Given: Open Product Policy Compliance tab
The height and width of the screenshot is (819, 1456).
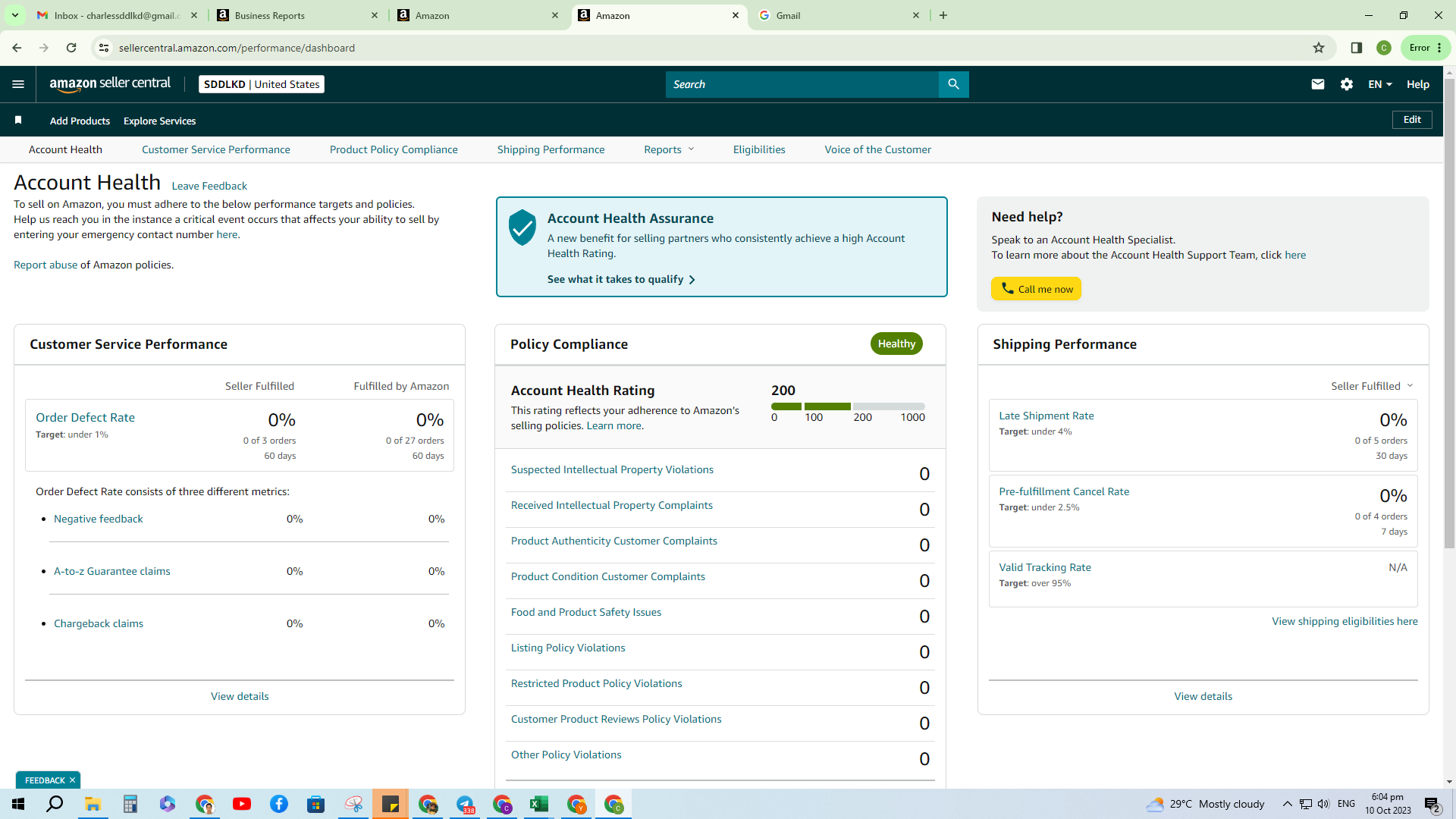Looking at the screenshot, I should point(394,149).
